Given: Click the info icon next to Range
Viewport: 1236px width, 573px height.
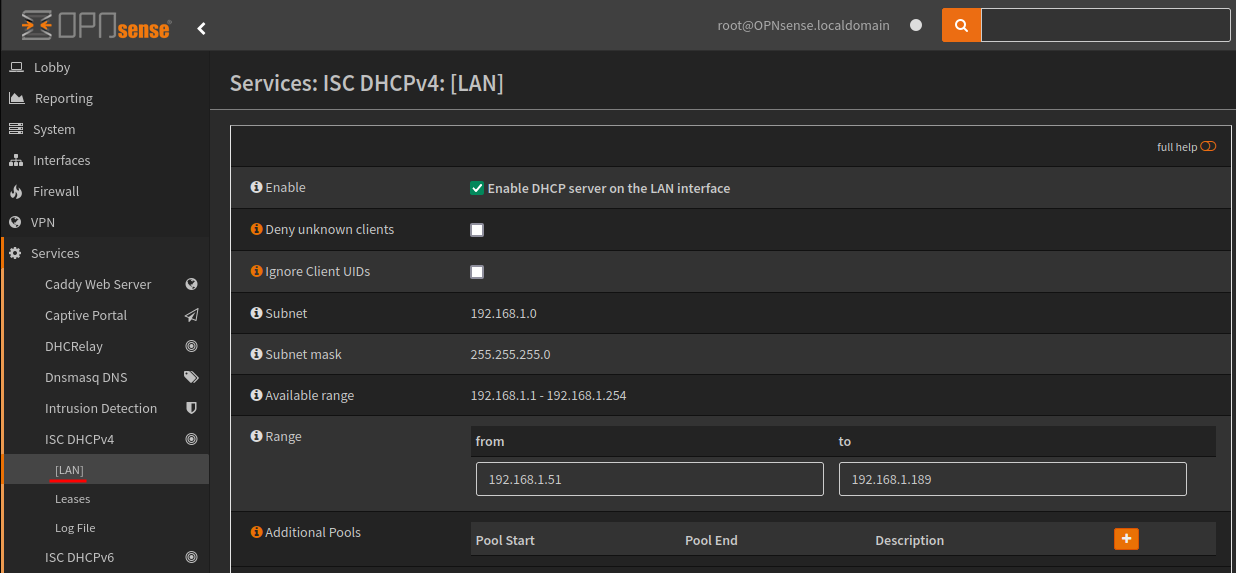Looking at the screenshot, I should pyautogui.click(x=256, y=436).
